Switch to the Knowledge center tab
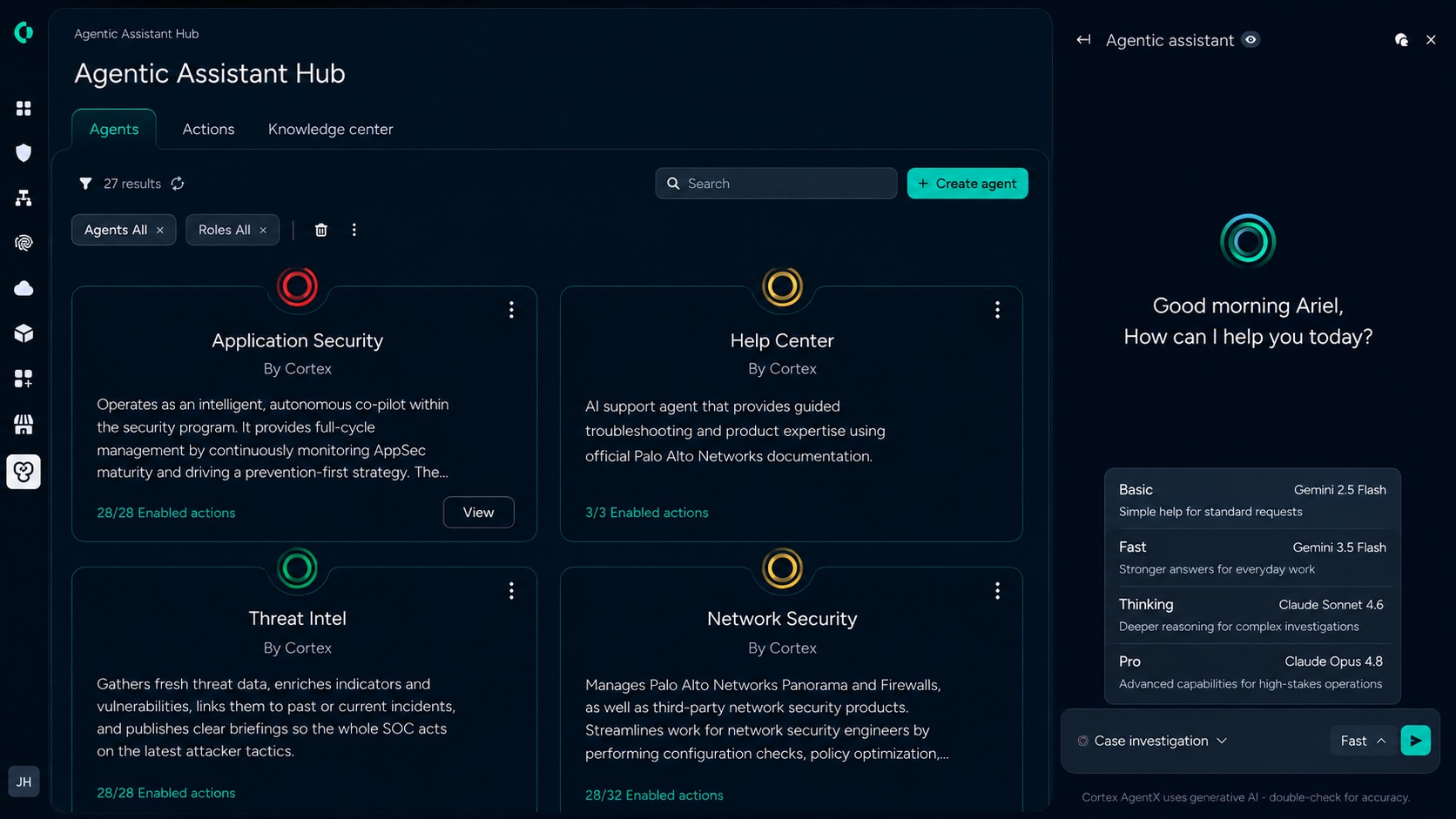The height and width of the screenshot is (819, 1456). click(331, 129)
